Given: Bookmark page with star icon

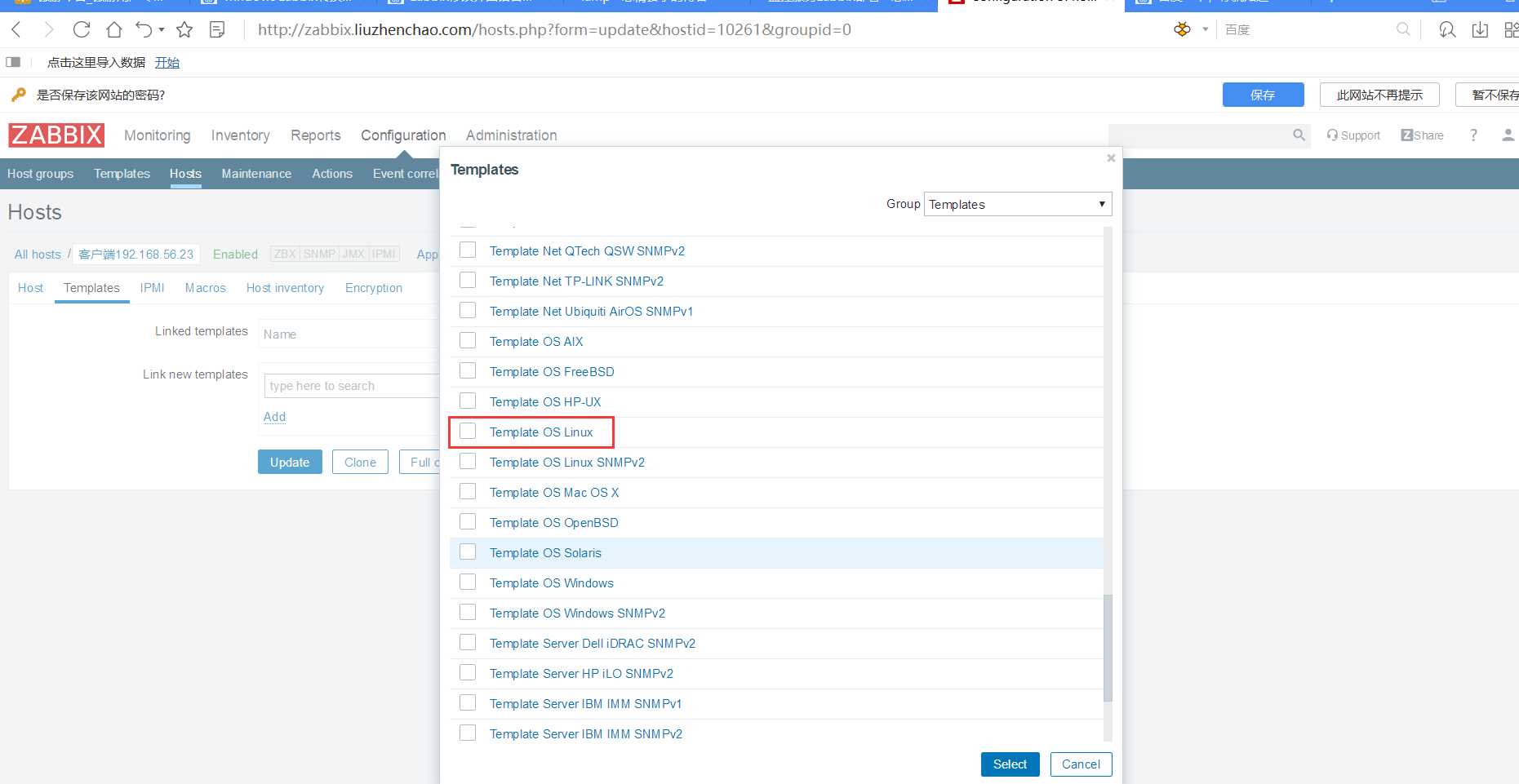Looking at the screenshot, I should pos(184,30).
